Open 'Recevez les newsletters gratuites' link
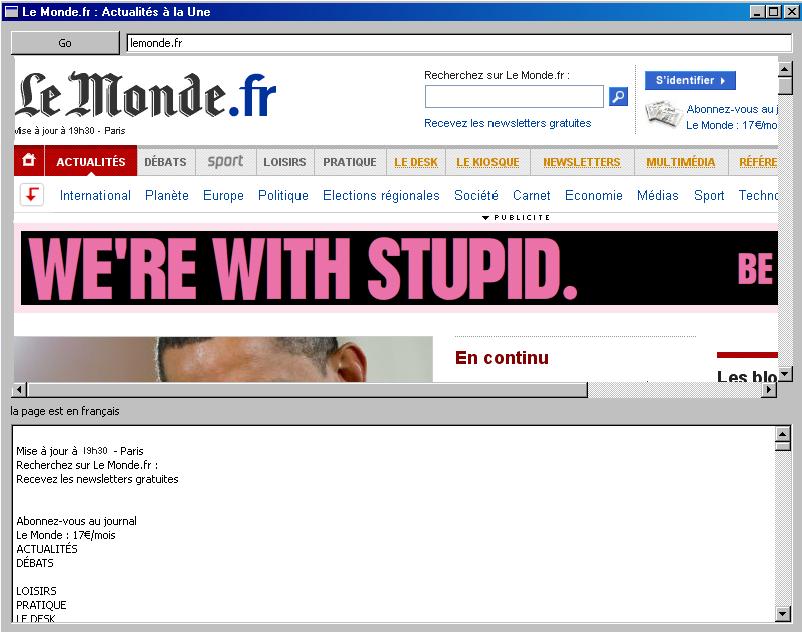Image resolution: width=802 pixels, height=633 pixels. pyautogui.click(x=507, y=123)
